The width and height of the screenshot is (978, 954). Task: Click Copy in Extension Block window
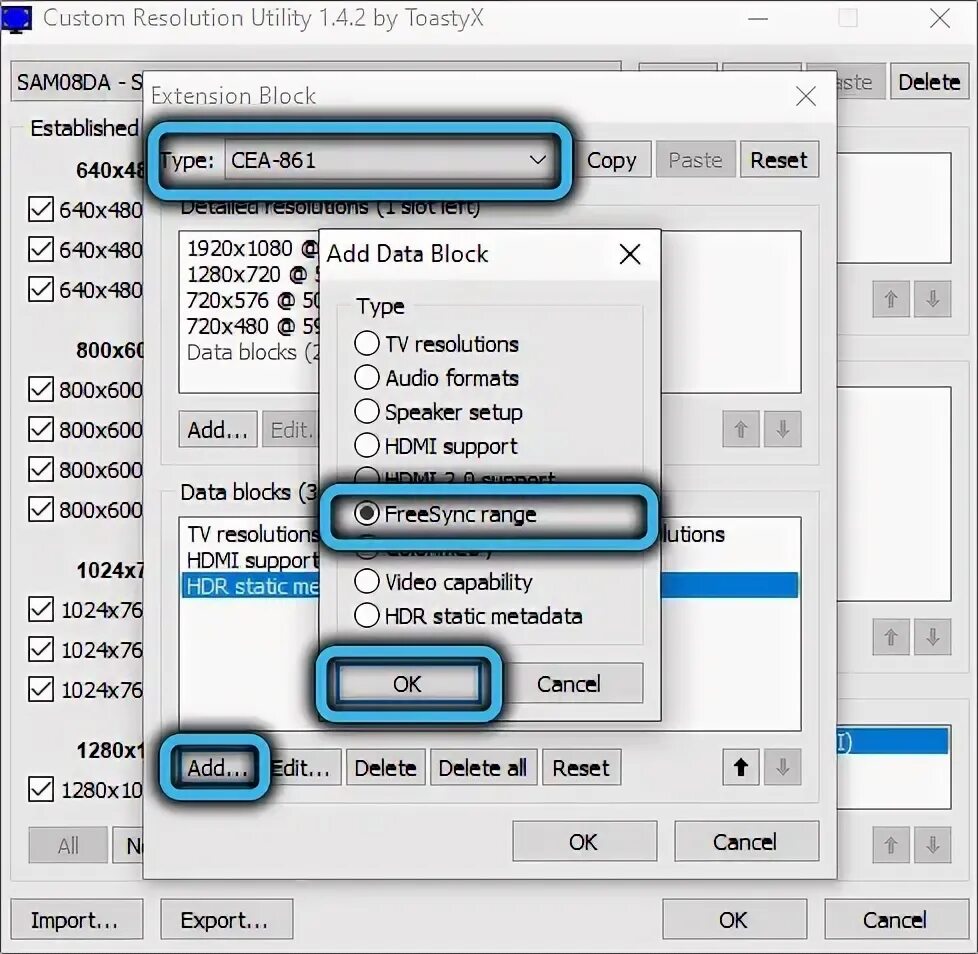[x=611, y=160]
